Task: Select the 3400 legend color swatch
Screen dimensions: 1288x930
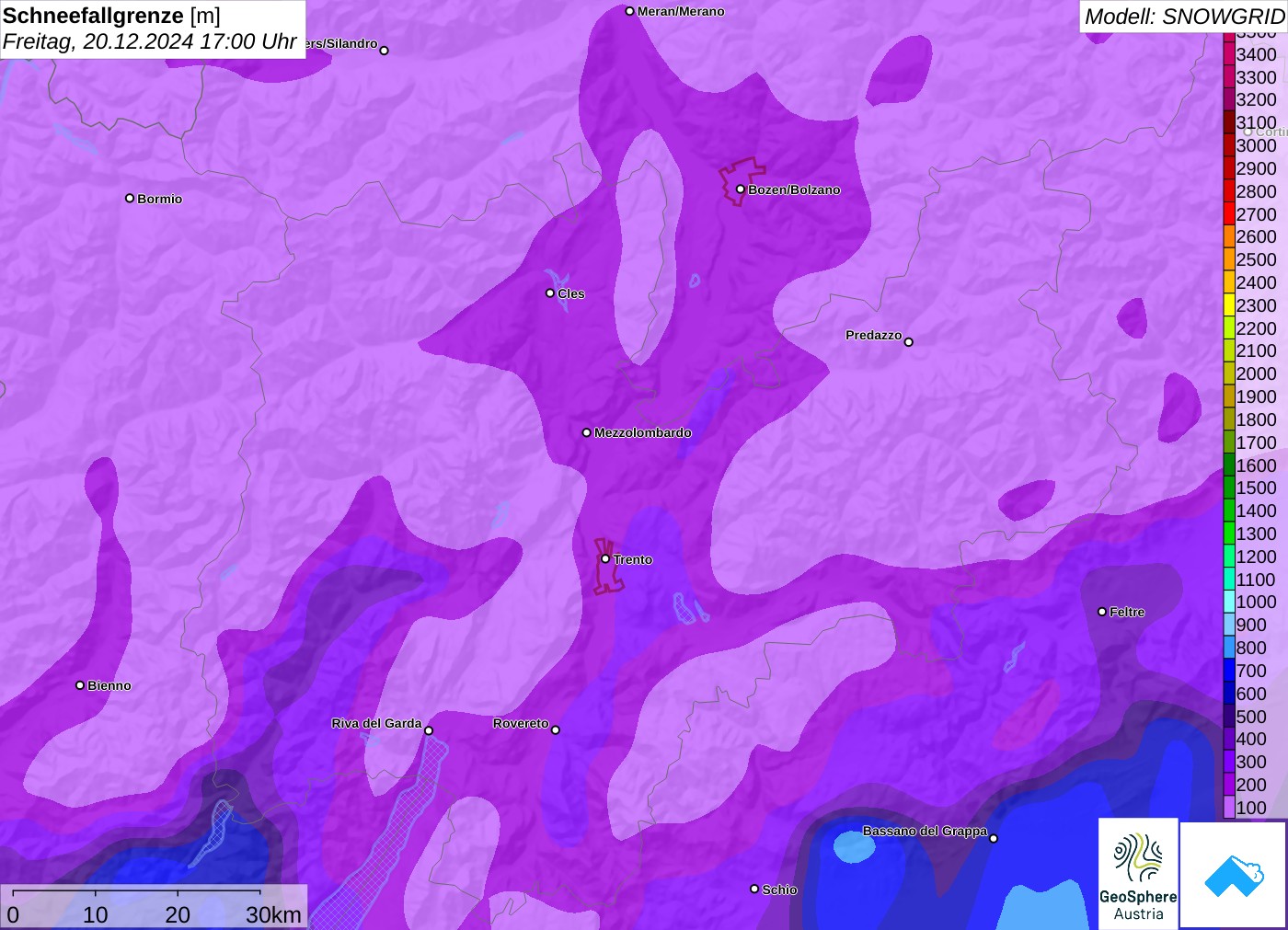Action: 1229,54
